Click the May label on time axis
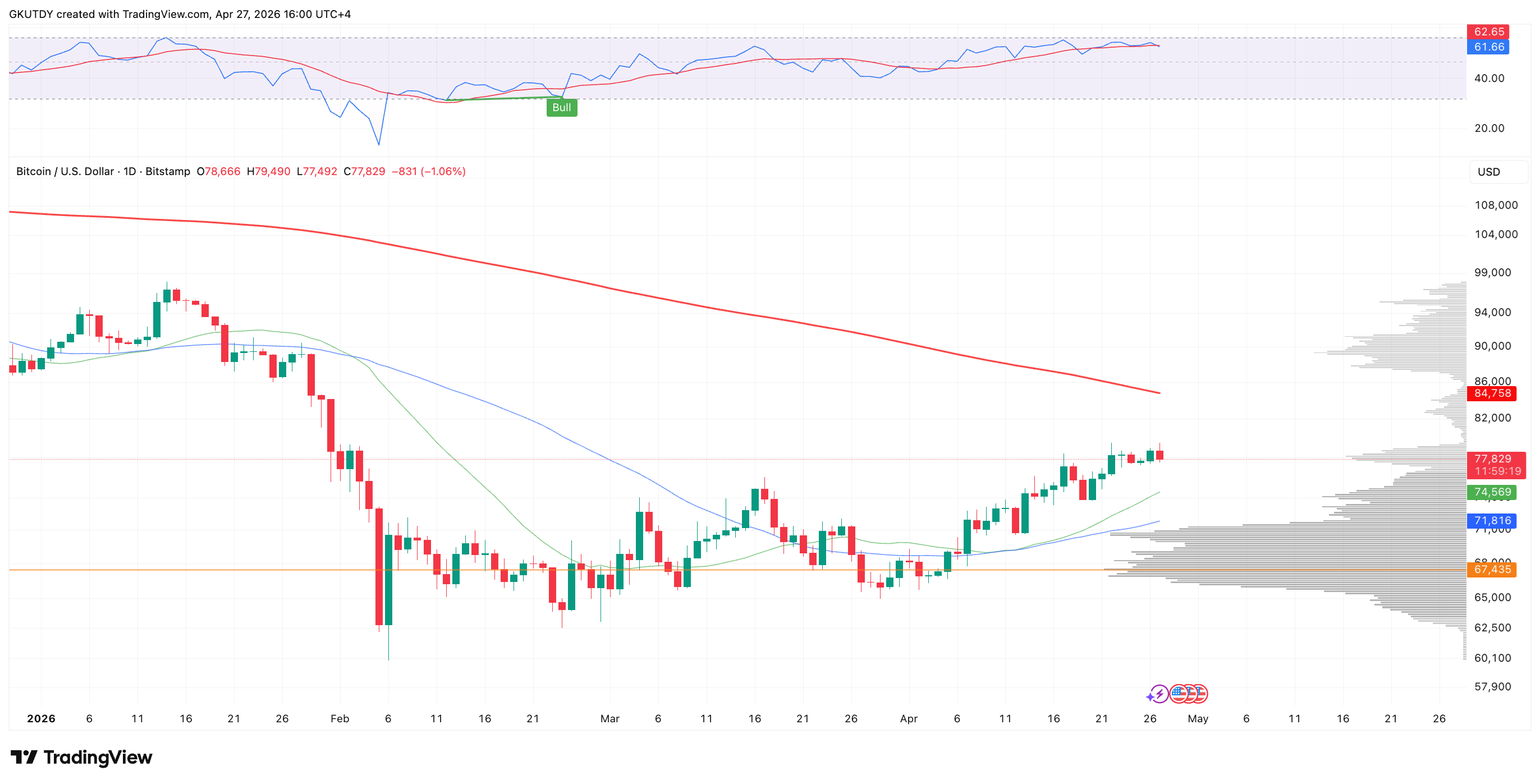The height and width of the screenshot is (784, 1540). (1198, 718)
